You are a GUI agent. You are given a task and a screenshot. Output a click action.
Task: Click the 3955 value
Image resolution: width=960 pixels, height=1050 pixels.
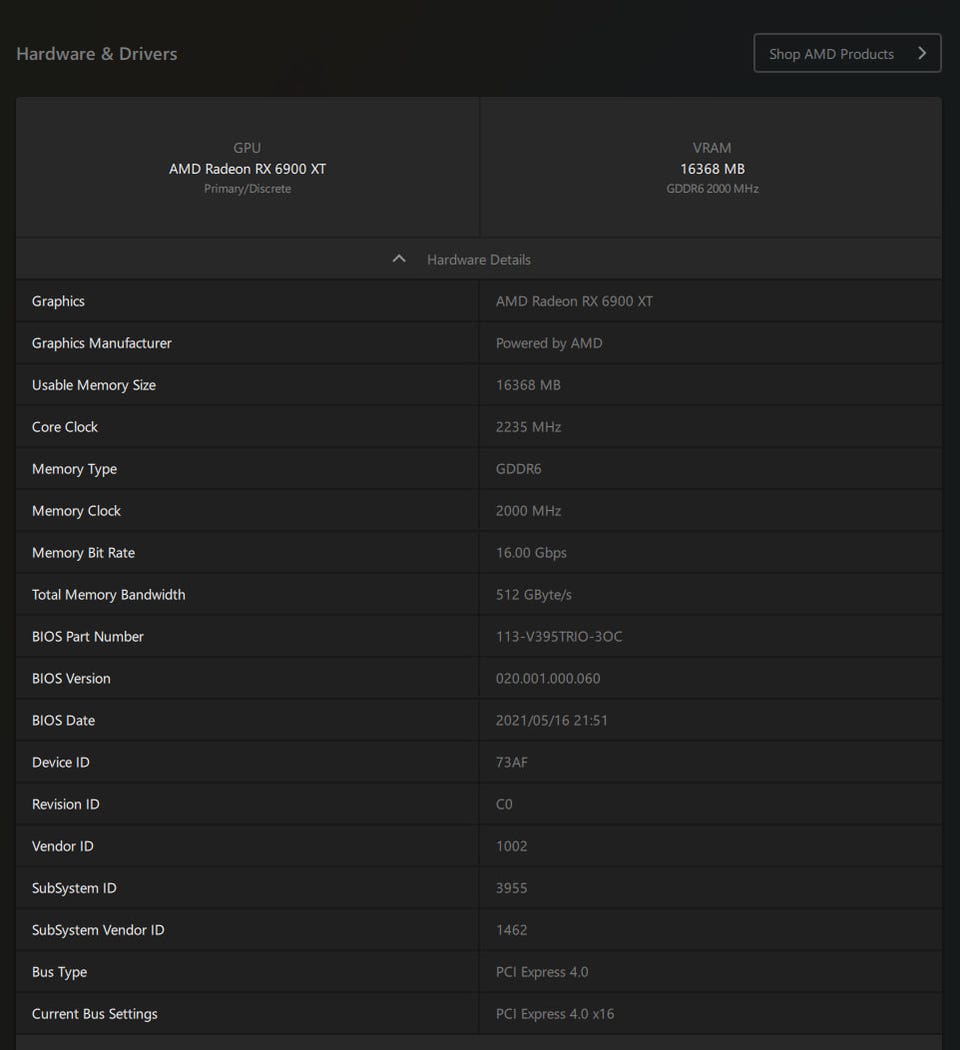click(511, 888)
